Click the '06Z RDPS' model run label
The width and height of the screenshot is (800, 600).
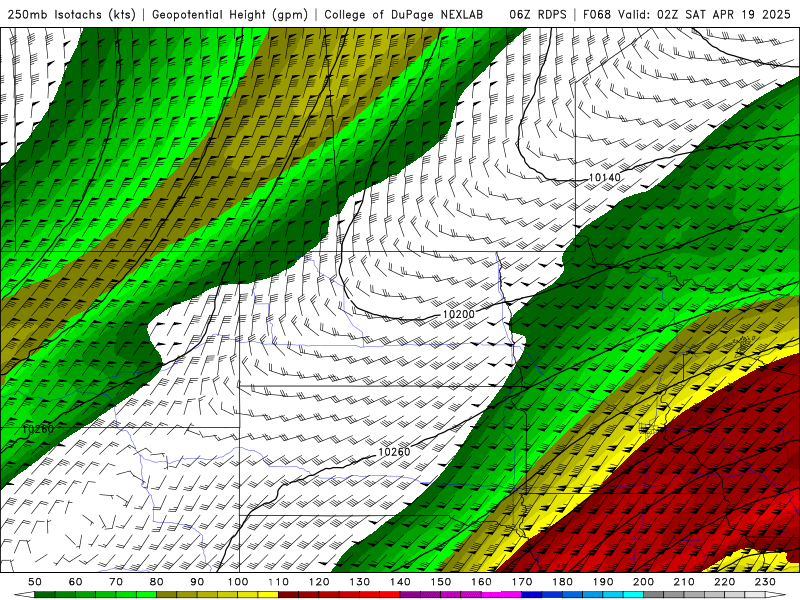coord(538,15)
